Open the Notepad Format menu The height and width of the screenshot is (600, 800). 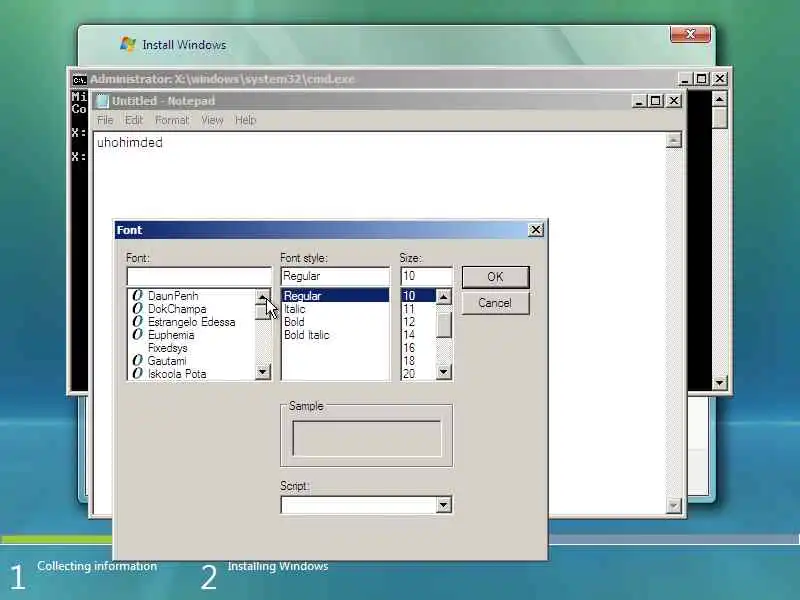(x=172, y=120)
